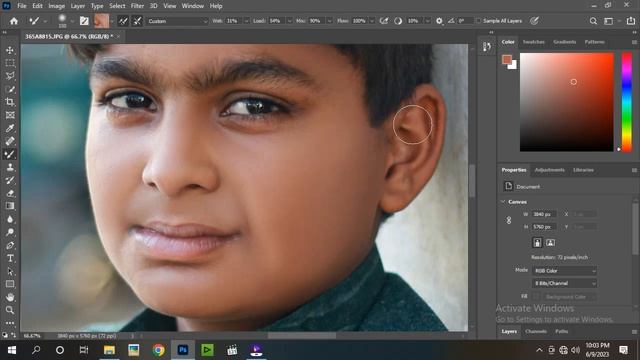
Task: Toggle link between width and height
Action: [x=509, y=220]
